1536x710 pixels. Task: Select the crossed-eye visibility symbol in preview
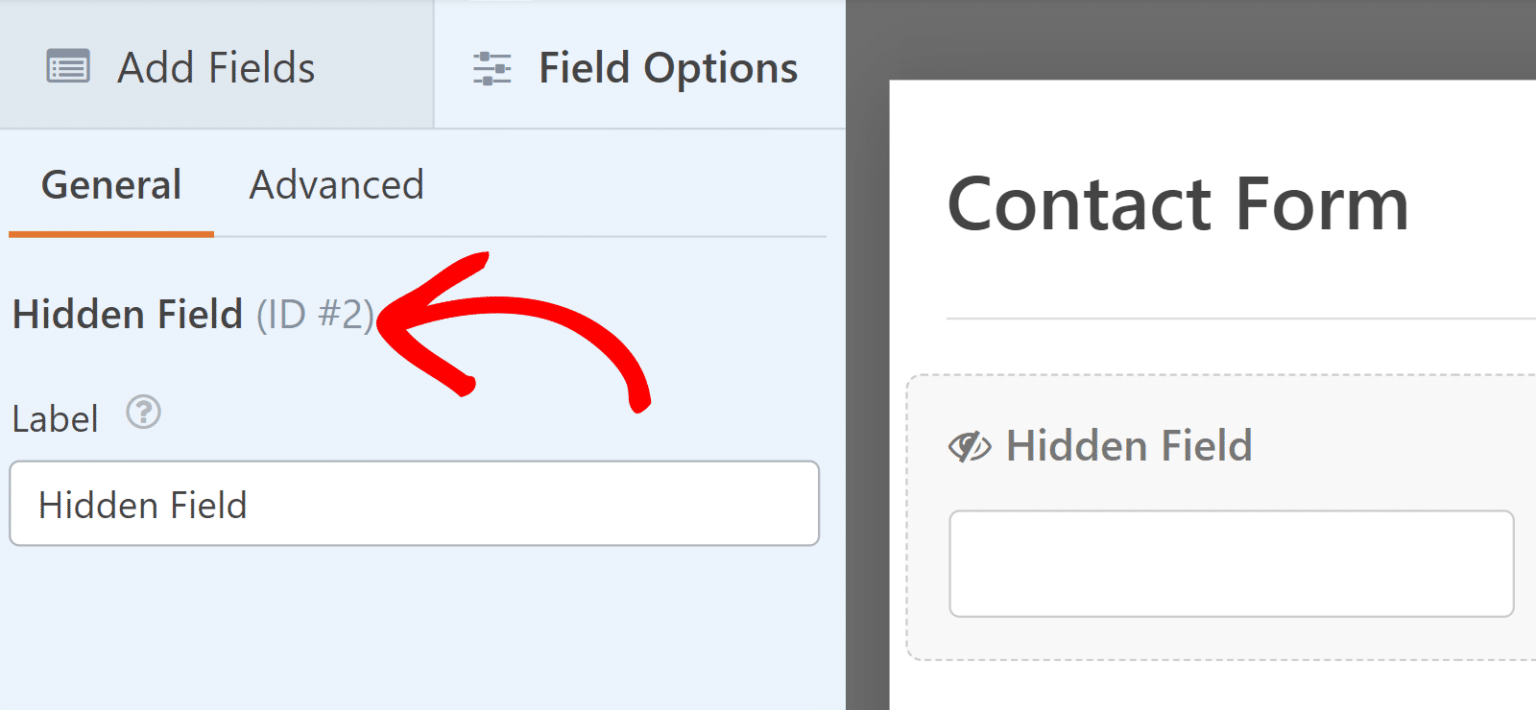coord(972,444)
